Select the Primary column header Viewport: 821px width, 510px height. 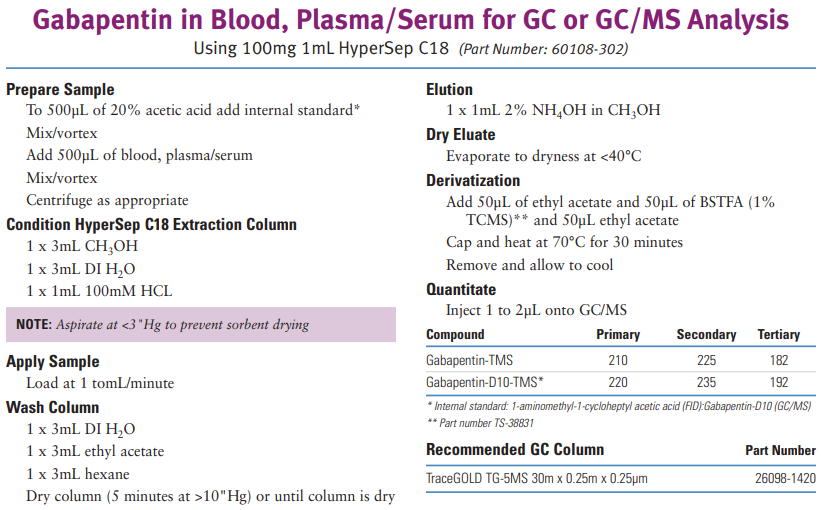(618, 335)
